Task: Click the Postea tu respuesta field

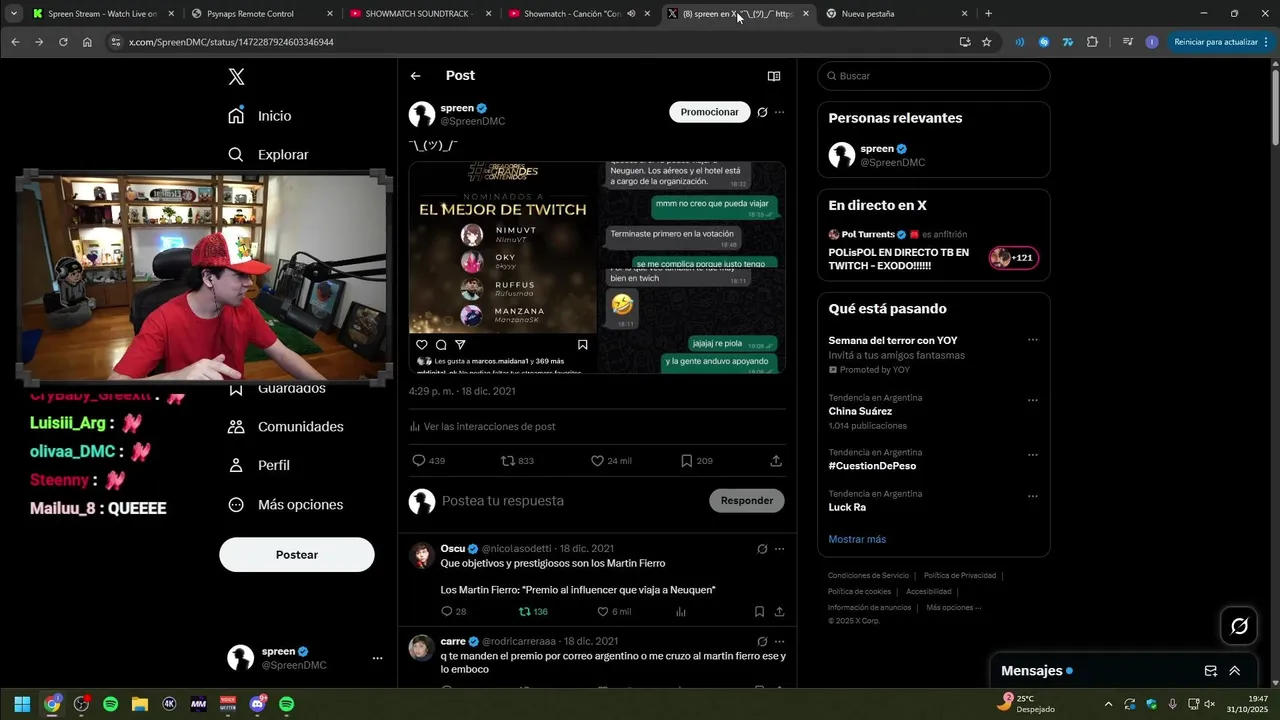Action: 570,501
